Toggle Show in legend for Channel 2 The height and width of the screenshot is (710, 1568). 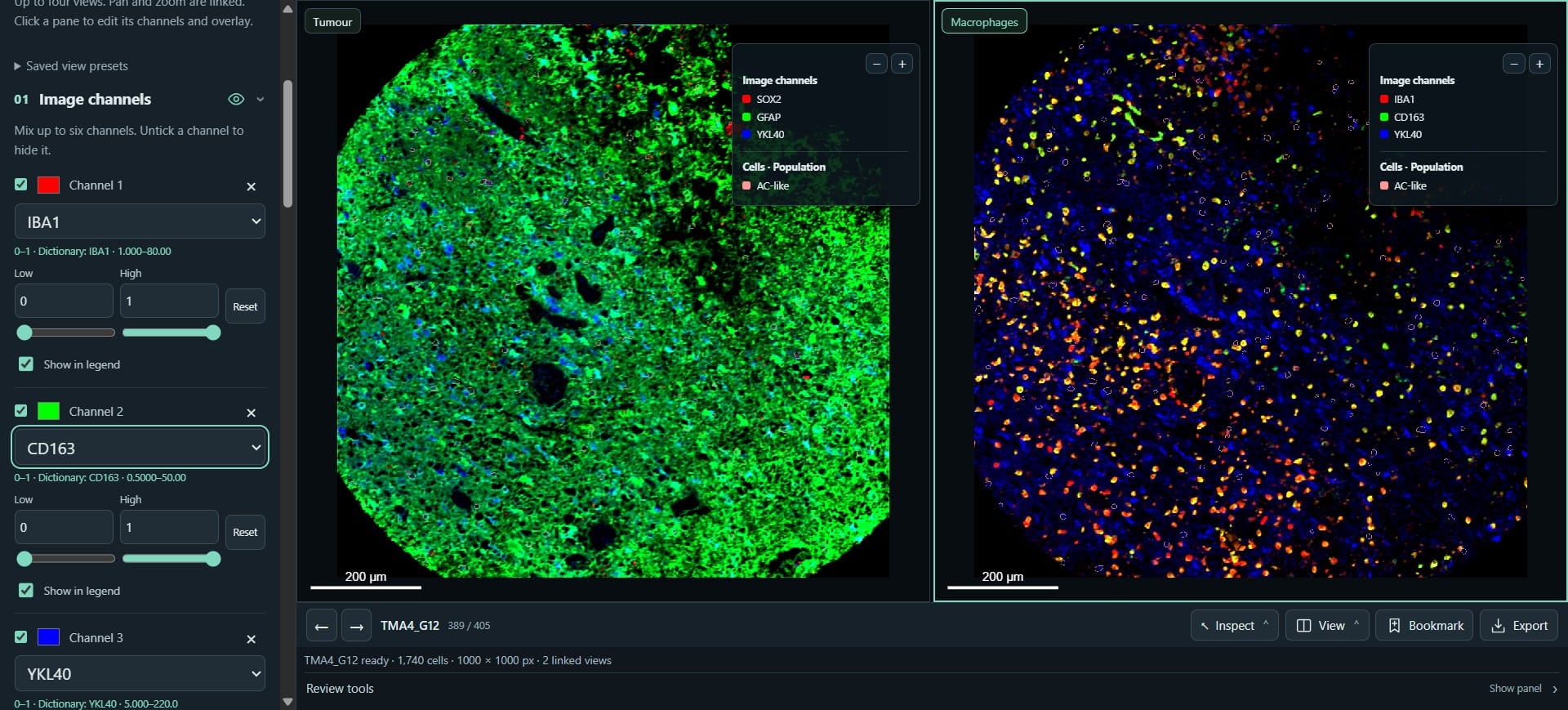tap(26, 591)
